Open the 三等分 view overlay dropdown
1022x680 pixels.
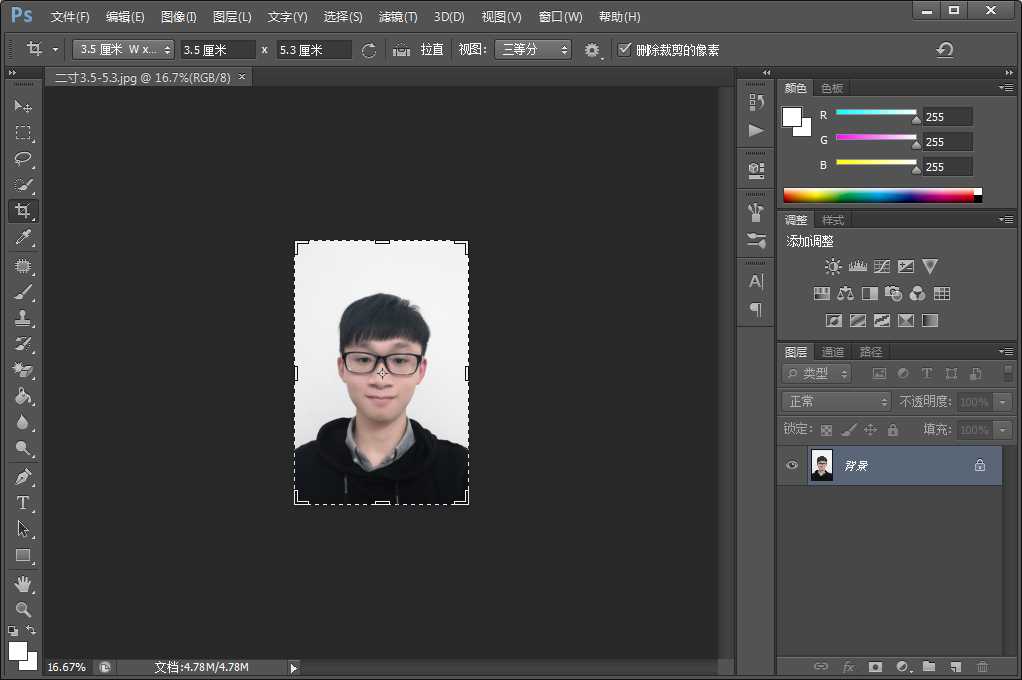coord(533,50)
